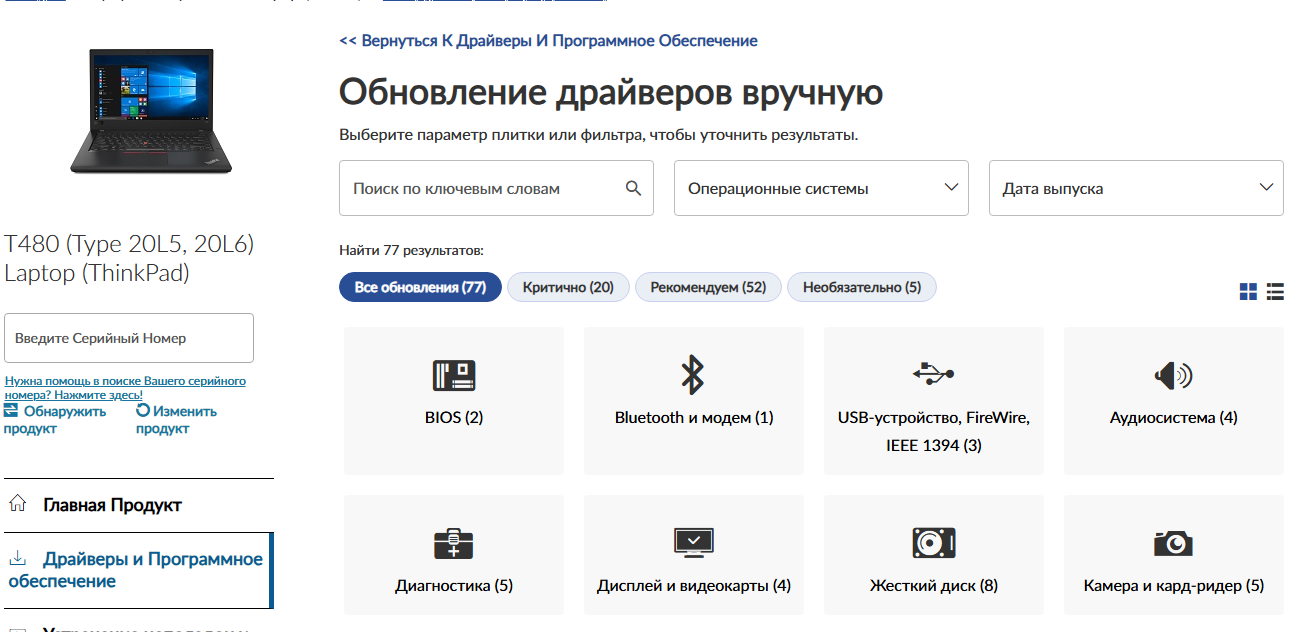The image size is (1306, 632).
Task: Expand the release date chevron arrow
Action: (1267, 187)
